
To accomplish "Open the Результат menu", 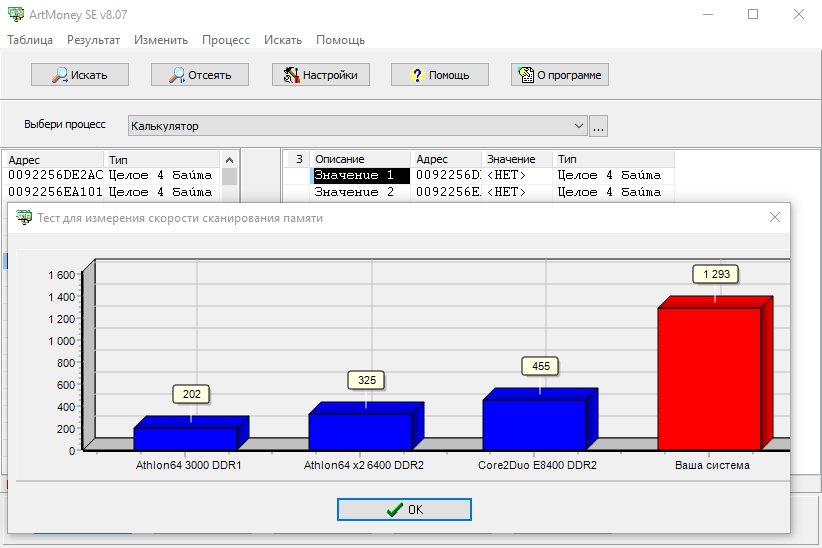I will pos(93,40).
